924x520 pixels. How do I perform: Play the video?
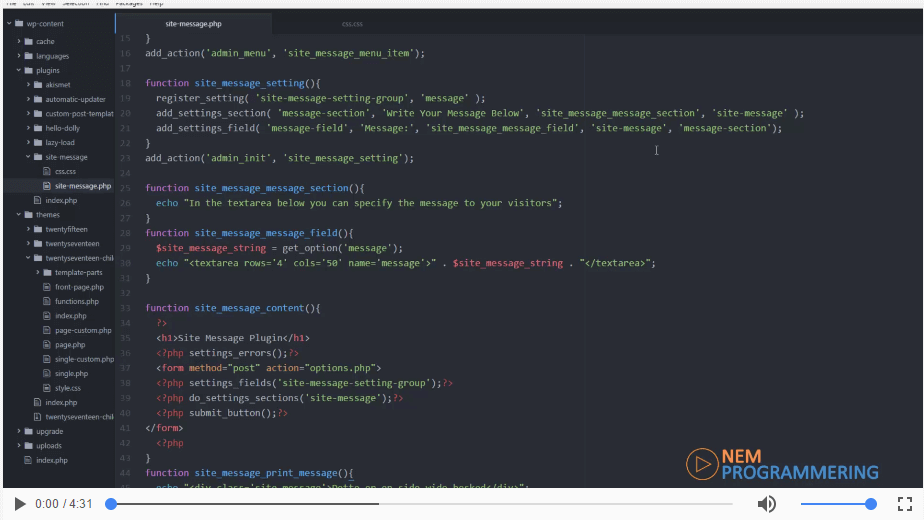(x=20, y=504)
